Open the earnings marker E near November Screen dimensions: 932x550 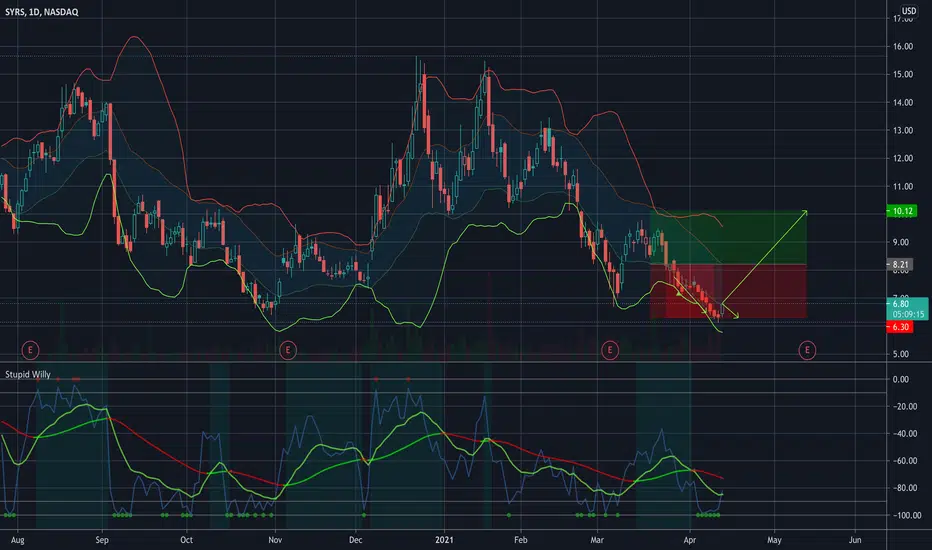click(x=288, y=350)
